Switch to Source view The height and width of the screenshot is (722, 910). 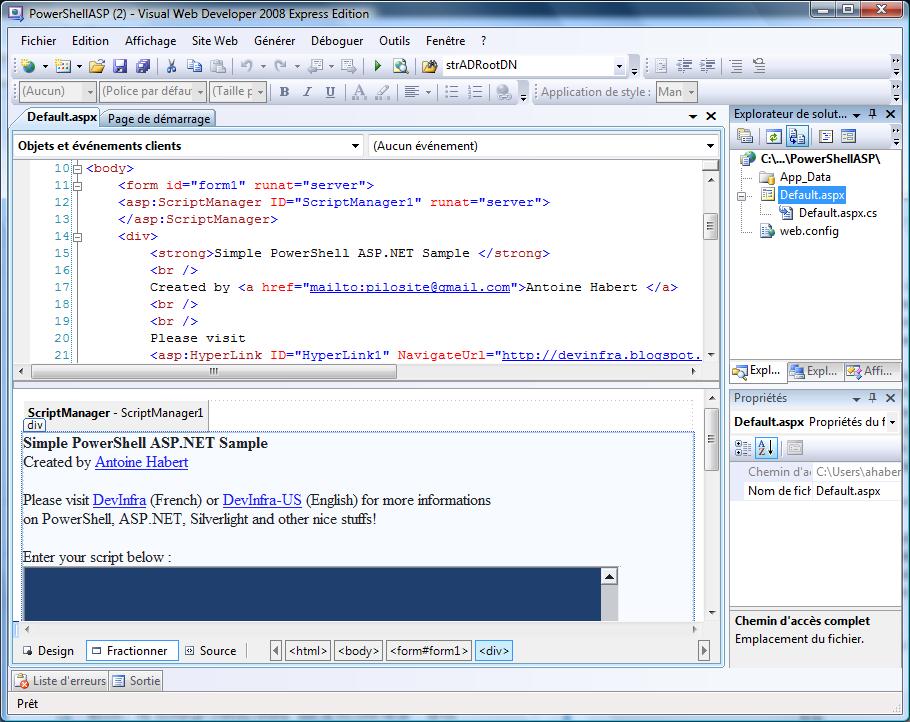pyautogui.click(x=211, y=651)
